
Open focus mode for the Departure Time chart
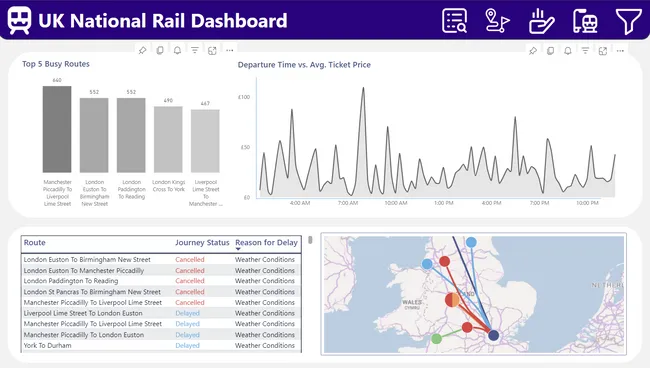click(603, 51)
